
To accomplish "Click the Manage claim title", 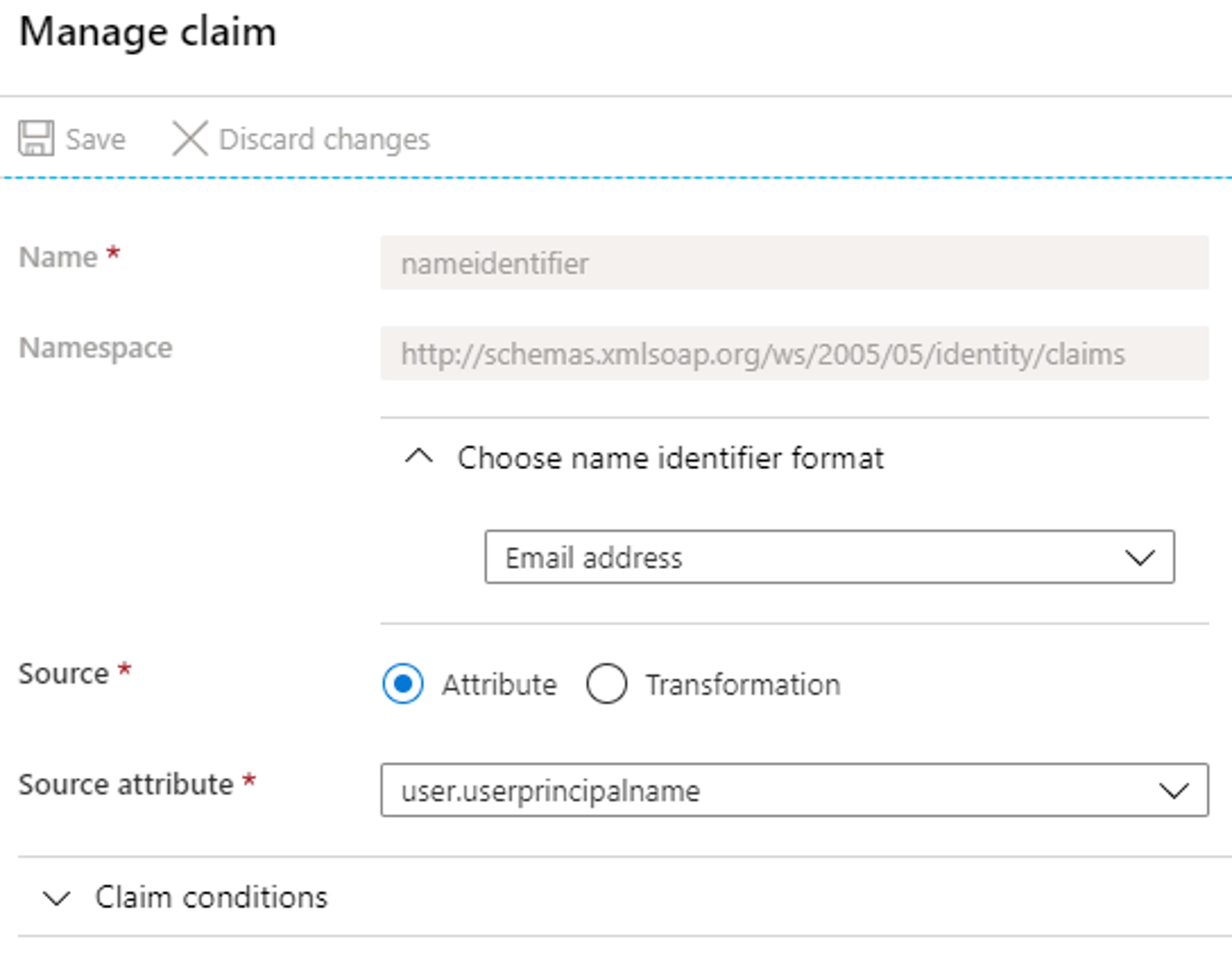I will click(x=148, y=32).
